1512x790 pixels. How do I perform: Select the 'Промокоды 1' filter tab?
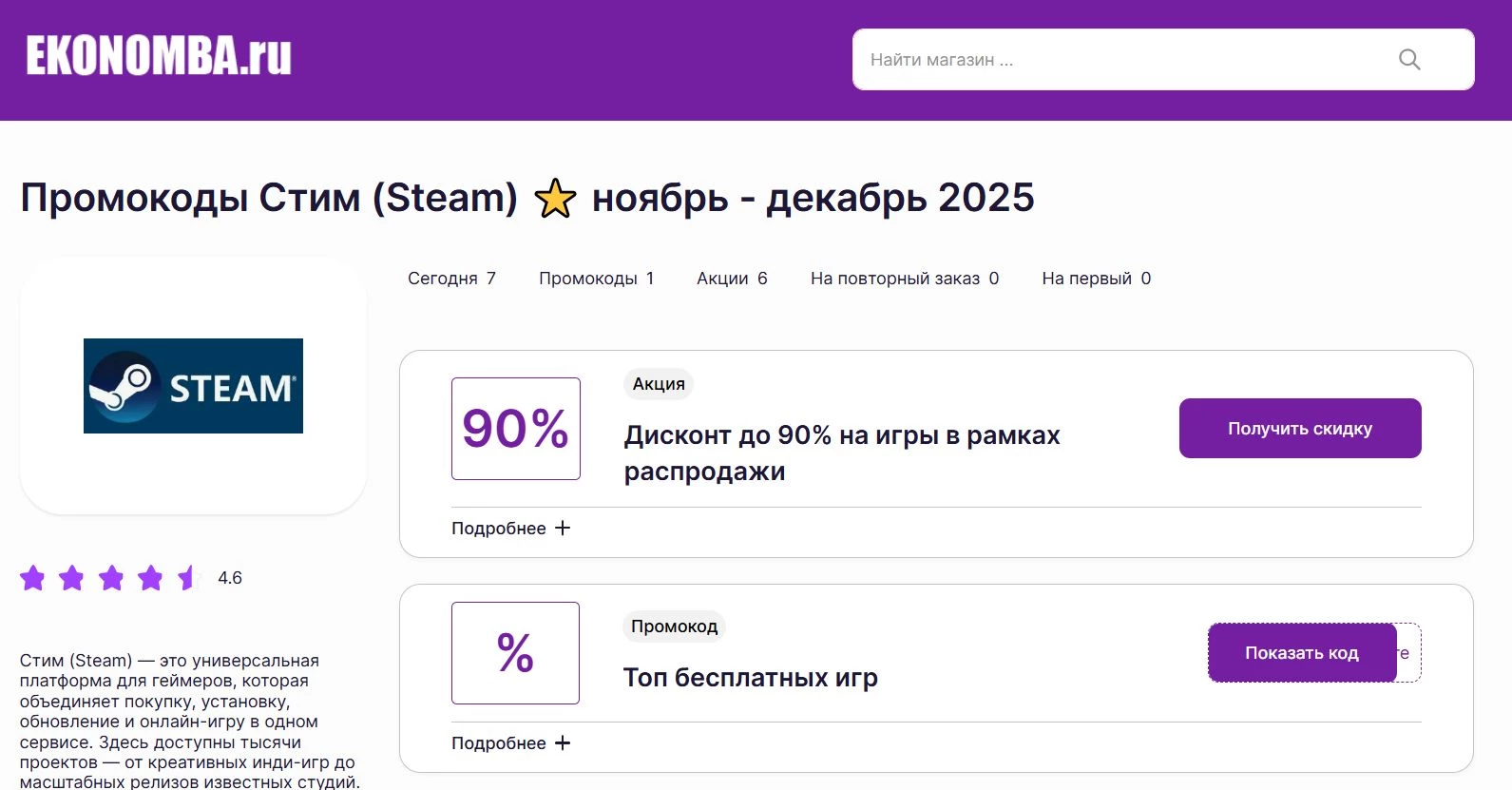pos(596,279)
